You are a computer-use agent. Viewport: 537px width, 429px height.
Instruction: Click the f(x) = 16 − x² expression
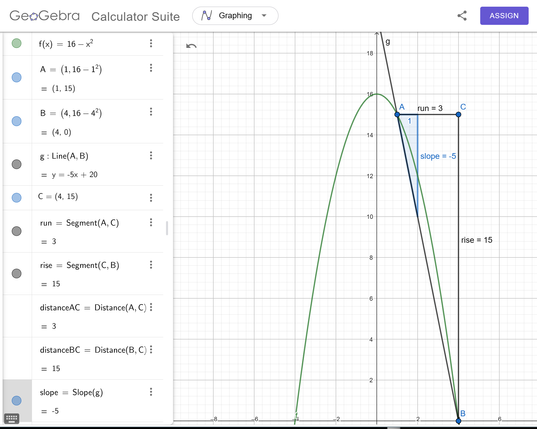click(x=66, y=44)
